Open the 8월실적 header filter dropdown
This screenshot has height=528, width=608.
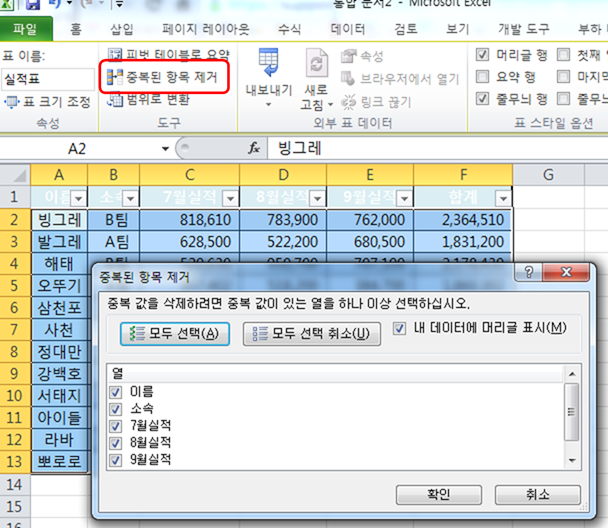pyautogui.click(x=318, y=199)
